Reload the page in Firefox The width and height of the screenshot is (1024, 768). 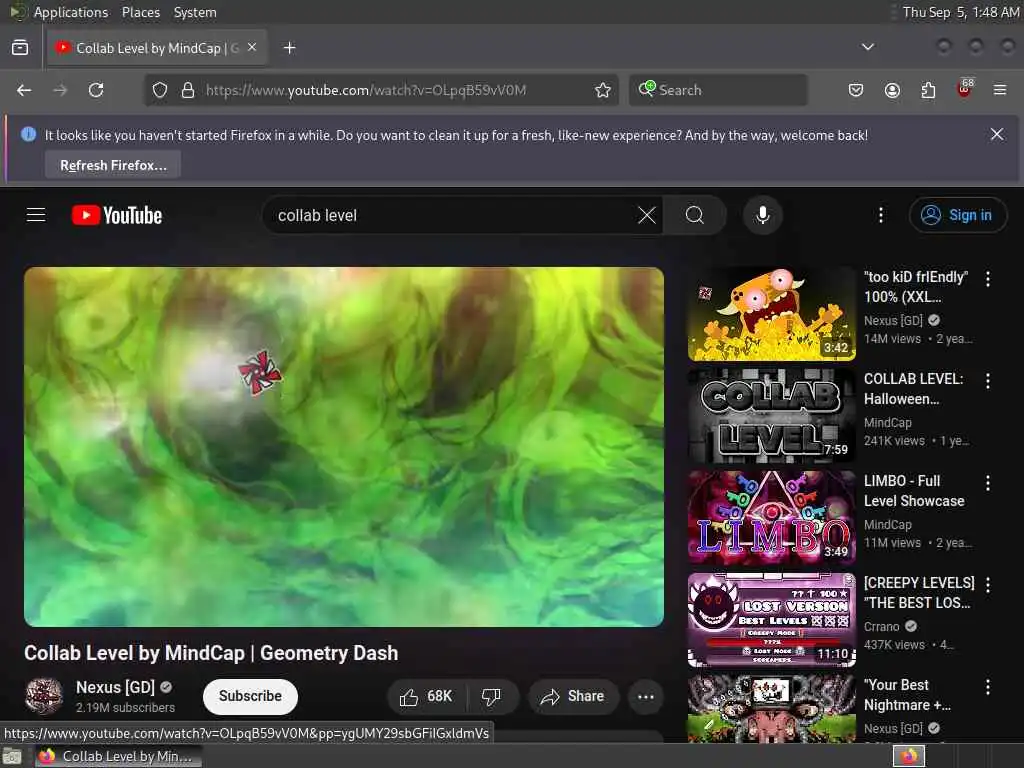[x=96, y=90]
